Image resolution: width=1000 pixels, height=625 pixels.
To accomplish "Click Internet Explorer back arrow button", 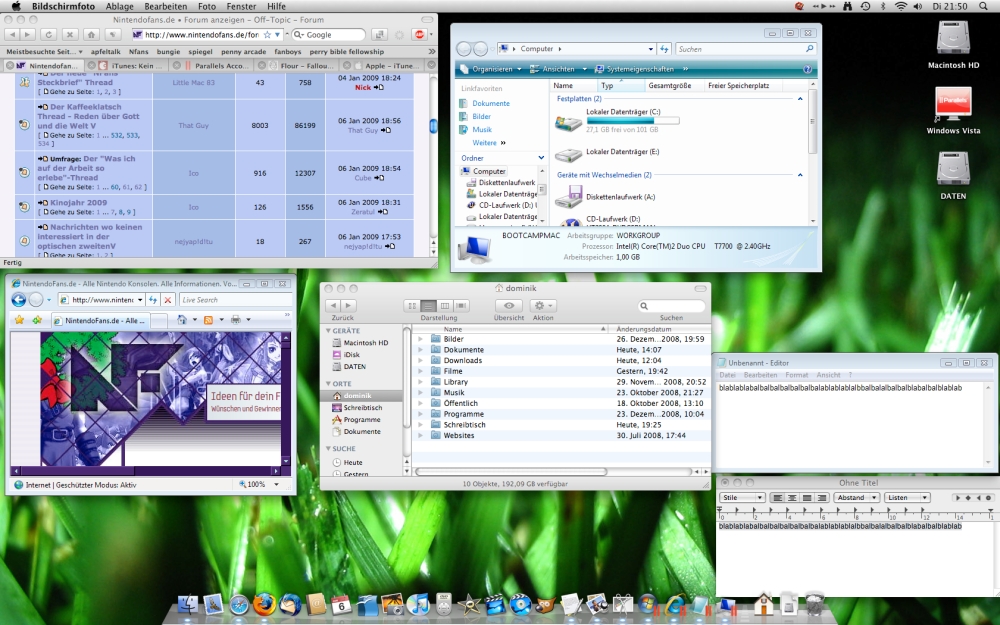I will [18, 300].
